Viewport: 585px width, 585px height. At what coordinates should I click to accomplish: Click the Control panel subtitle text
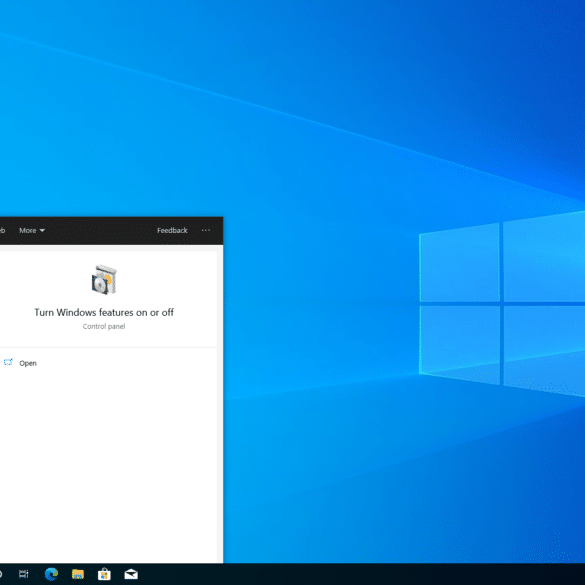coord(104,326)
